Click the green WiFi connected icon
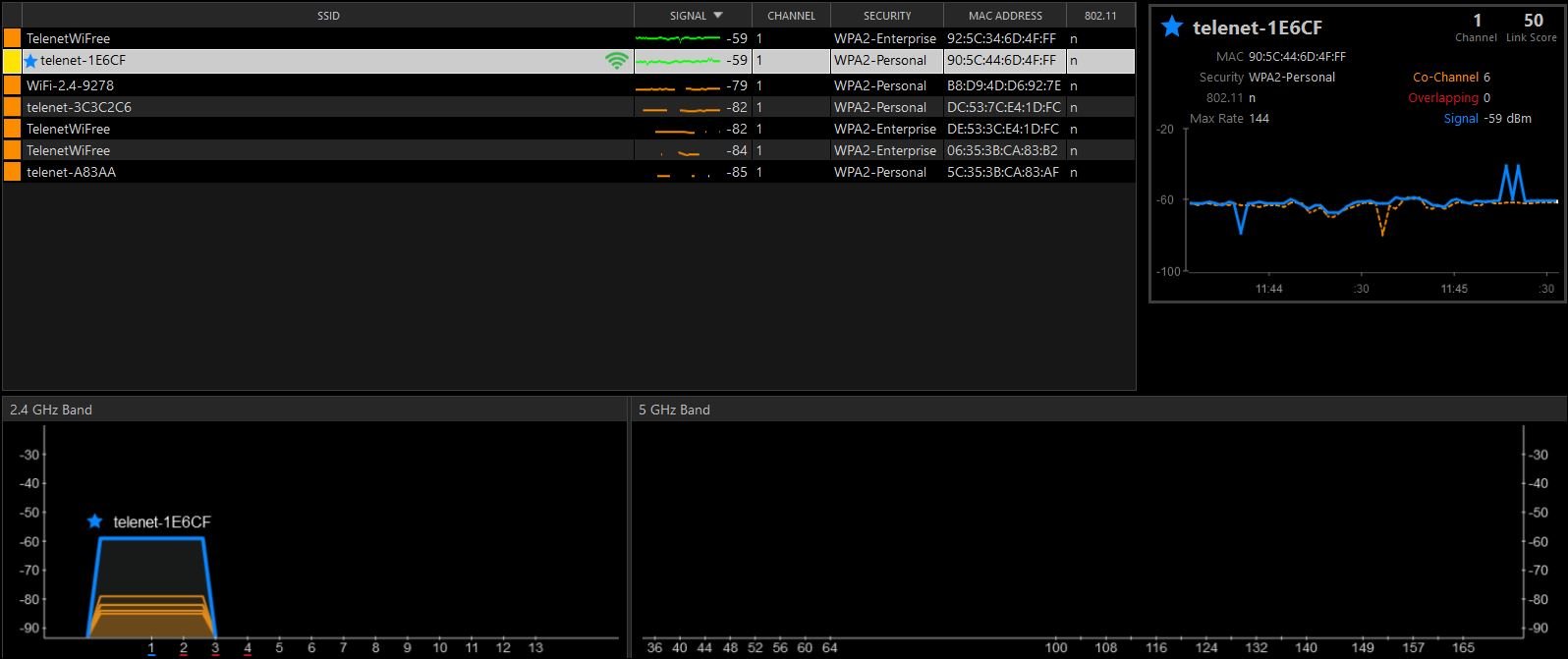 pos(617,61)
